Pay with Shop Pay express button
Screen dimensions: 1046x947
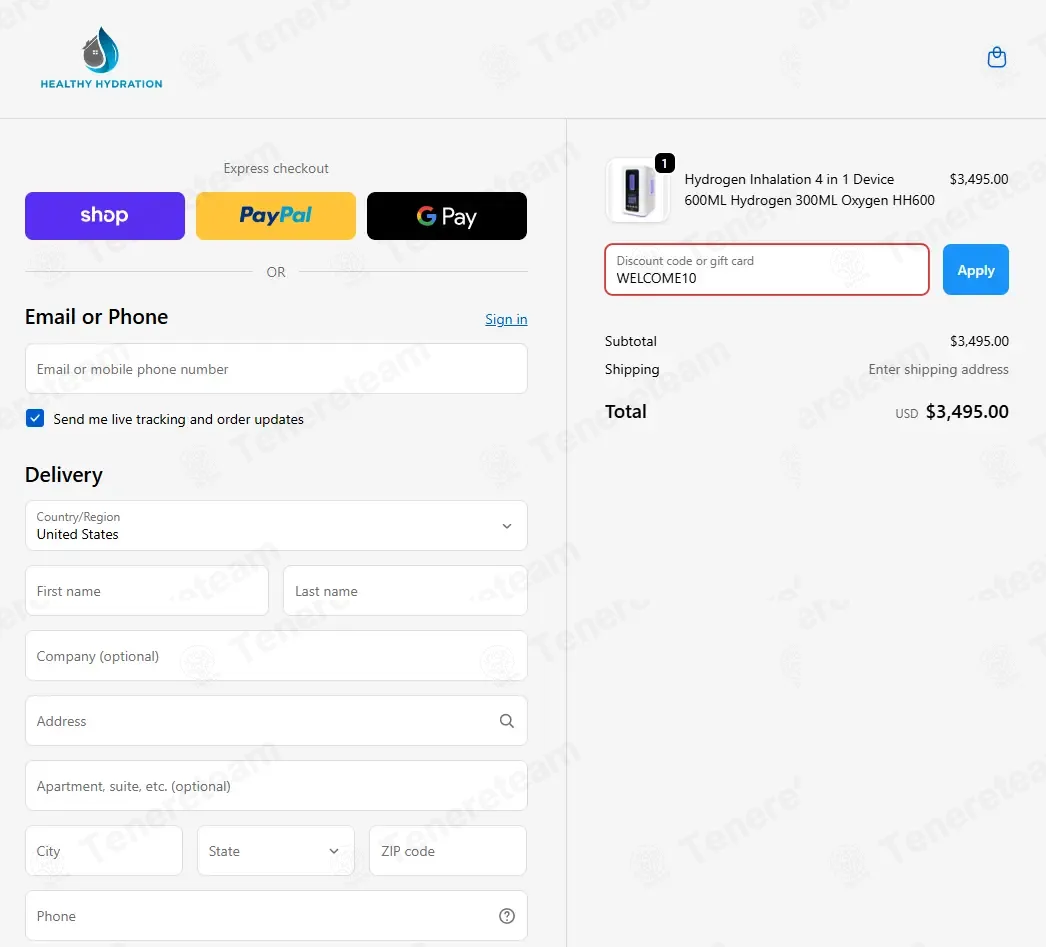point(105,216)
